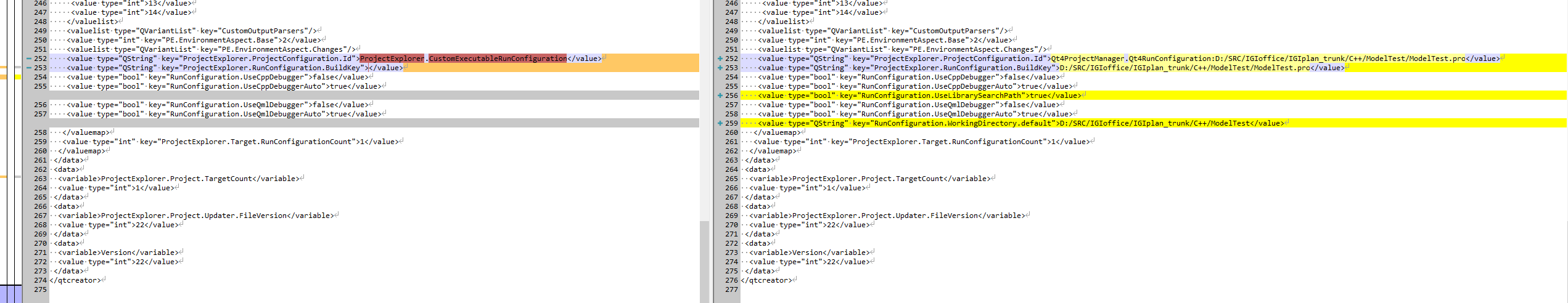1568x303 pixels.
Task: Click plus marker on right line 259
Action: coord(720,123)
